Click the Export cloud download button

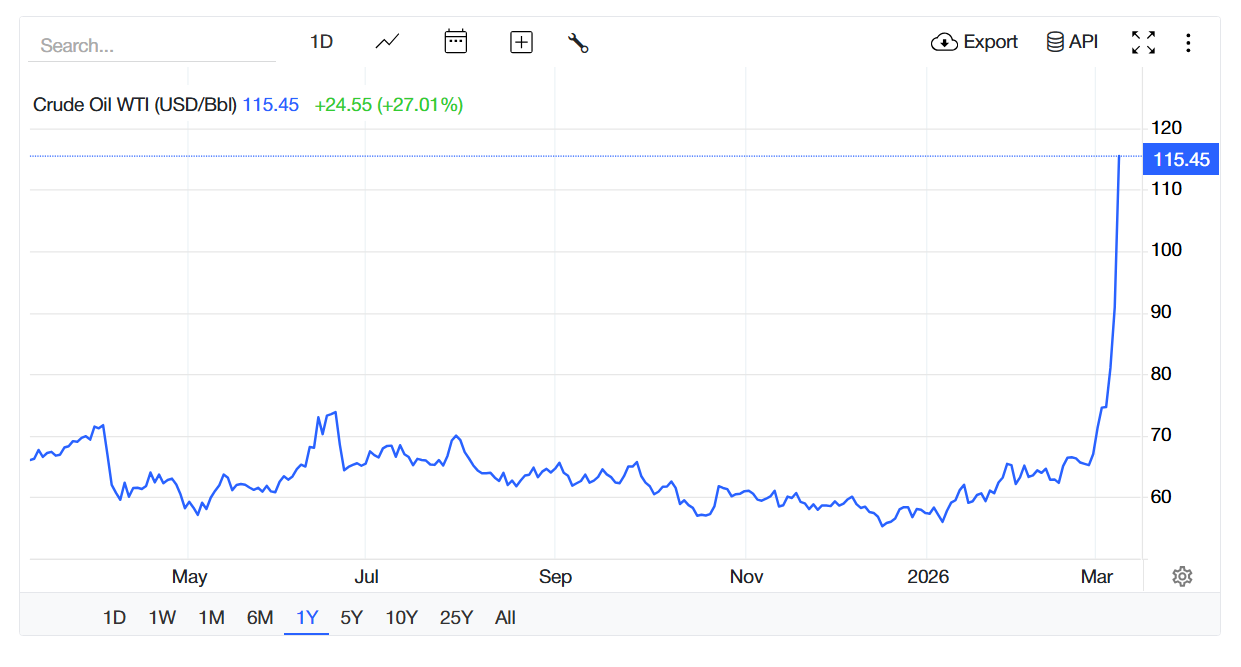(974, 42)
